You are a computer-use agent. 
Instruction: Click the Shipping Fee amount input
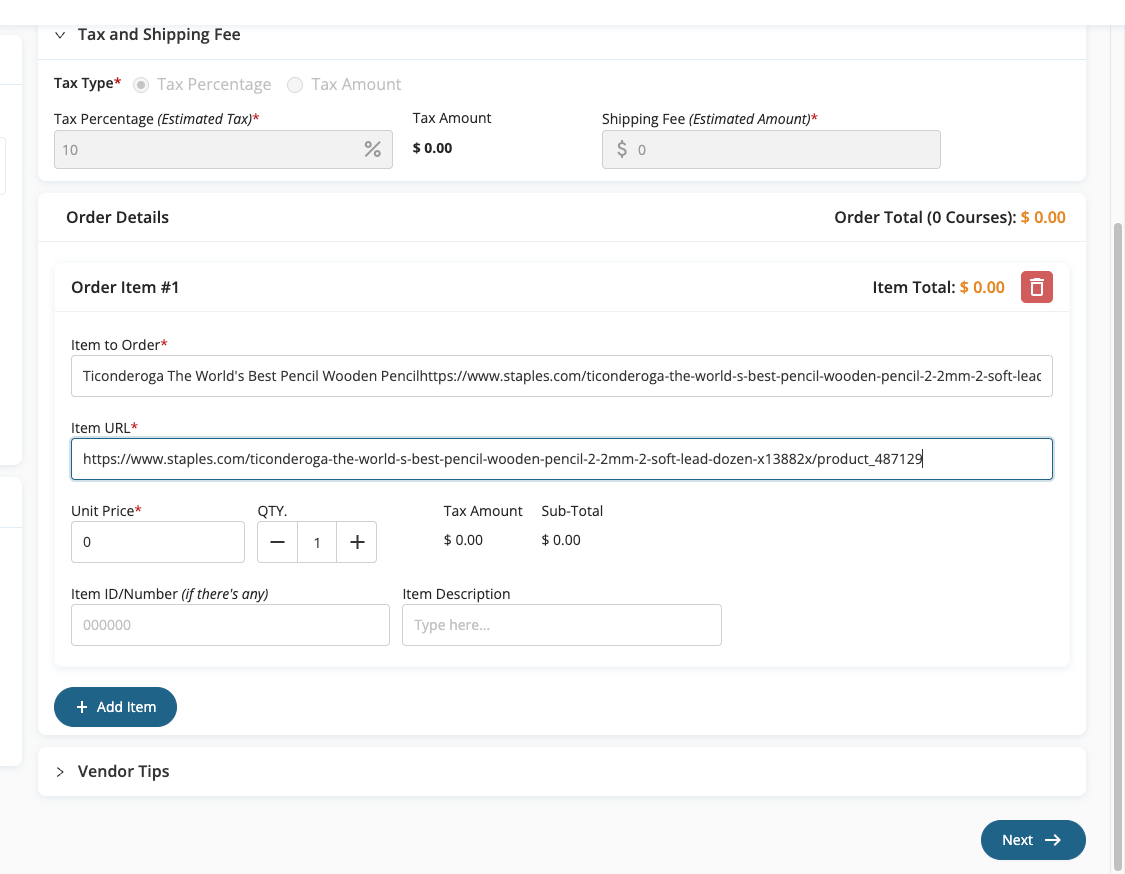[771, 149]
